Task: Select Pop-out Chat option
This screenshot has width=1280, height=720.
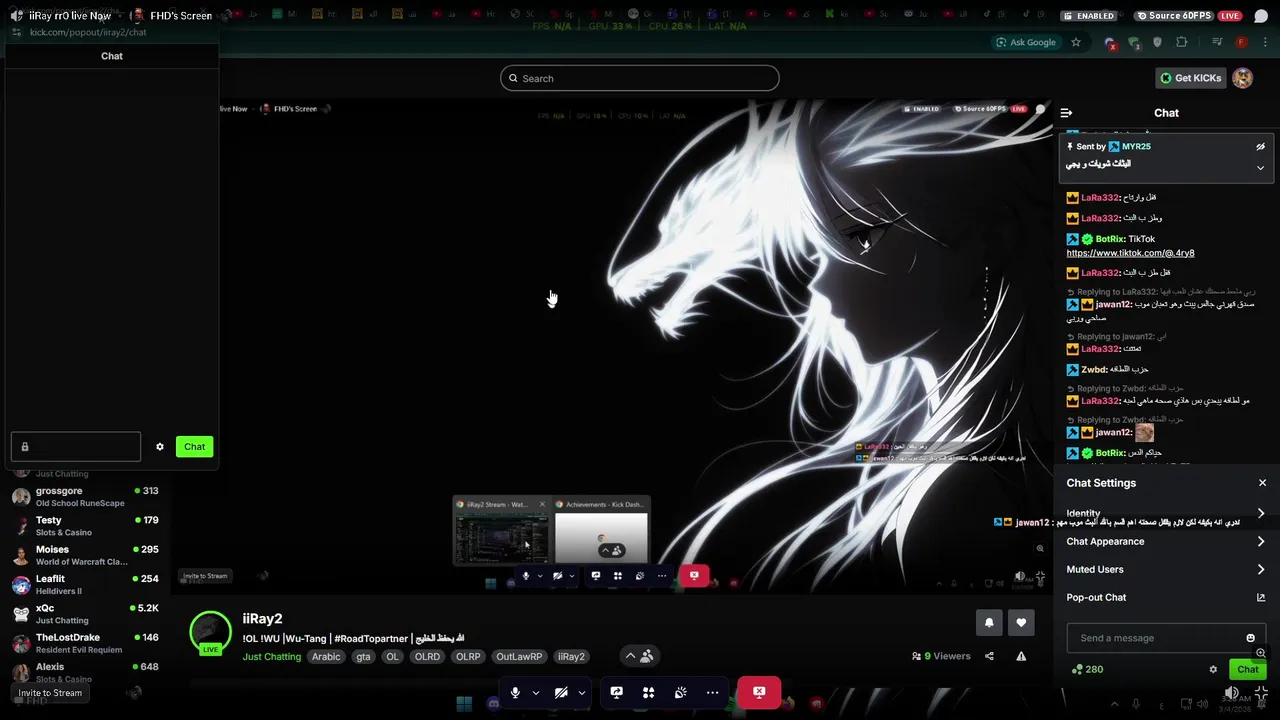Action: pyautogui.click(x=1165, y=597)
